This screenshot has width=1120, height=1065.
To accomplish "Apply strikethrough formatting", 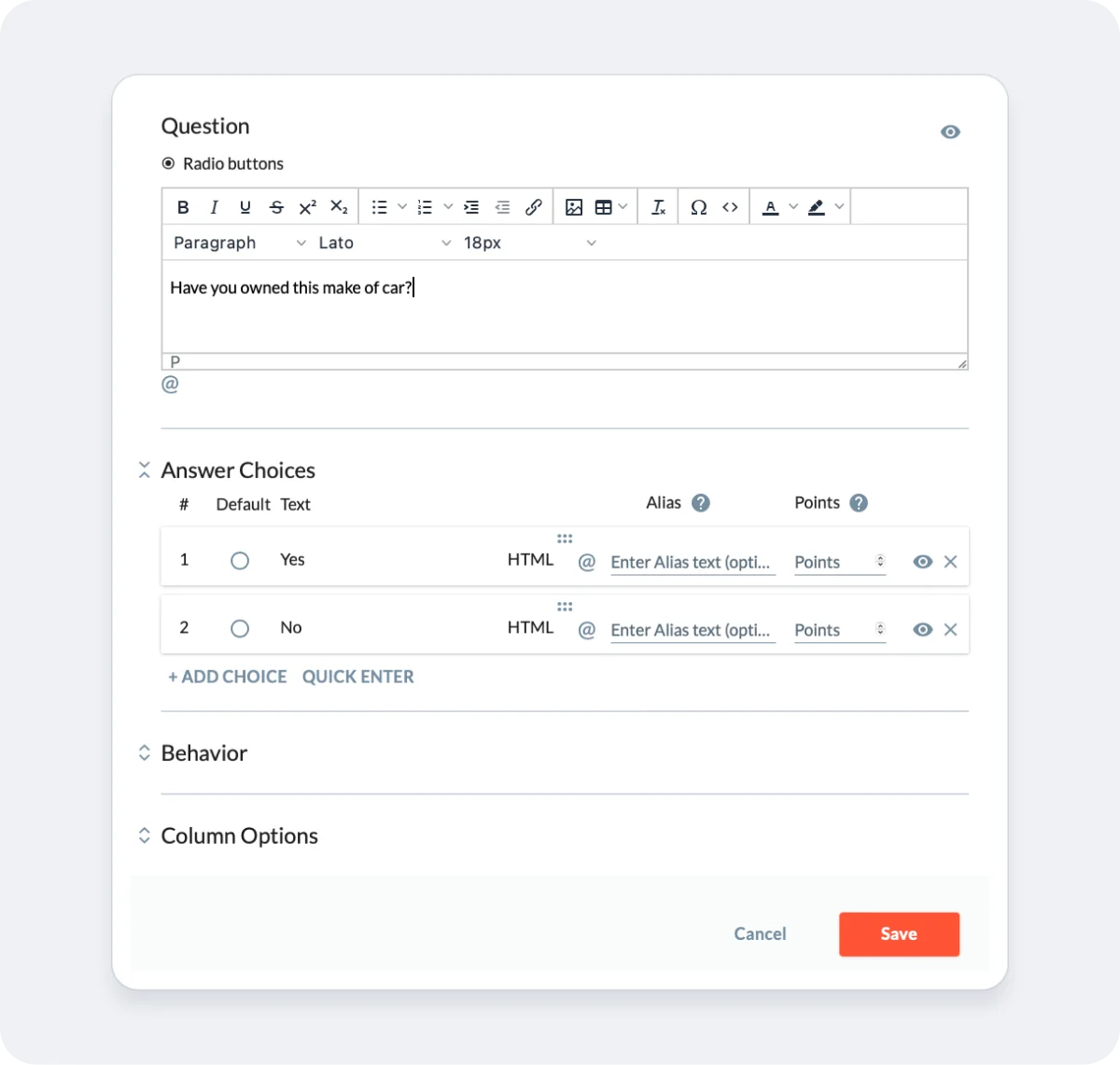I will [x=276, y=206].
